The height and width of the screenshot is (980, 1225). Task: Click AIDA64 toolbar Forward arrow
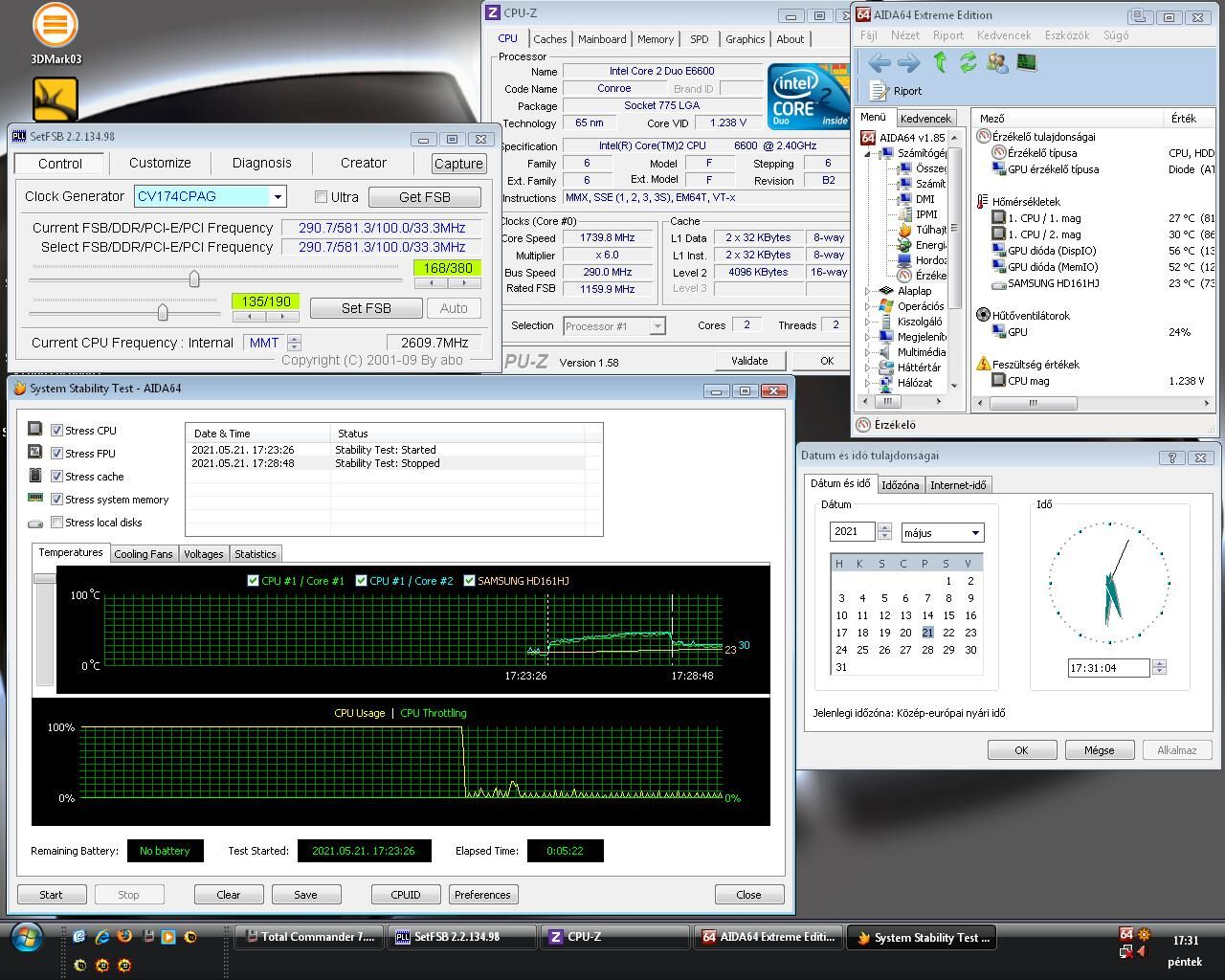coord(908,63)
